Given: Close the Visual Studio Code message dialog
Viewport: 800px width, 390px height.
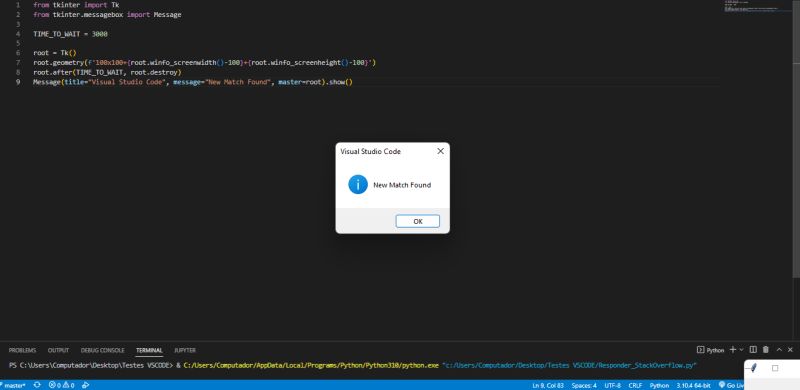Looking at the screenshot, I should [x=440, y=151].
